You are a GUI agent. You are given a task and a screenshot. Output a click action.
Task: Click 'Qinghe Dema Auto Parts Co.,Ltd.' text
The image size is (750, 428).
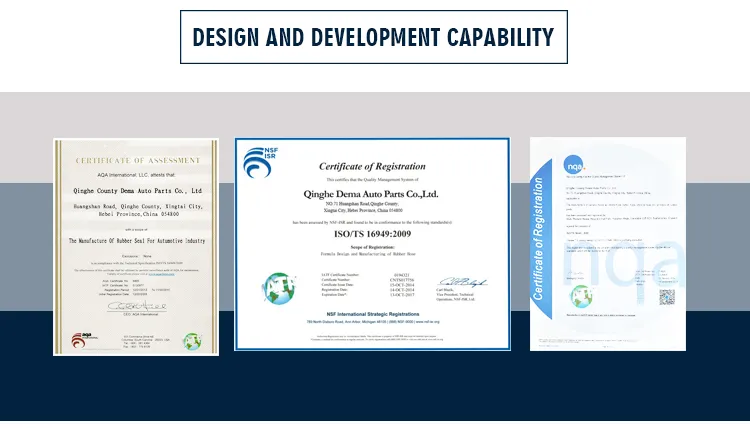coord(371,194)
